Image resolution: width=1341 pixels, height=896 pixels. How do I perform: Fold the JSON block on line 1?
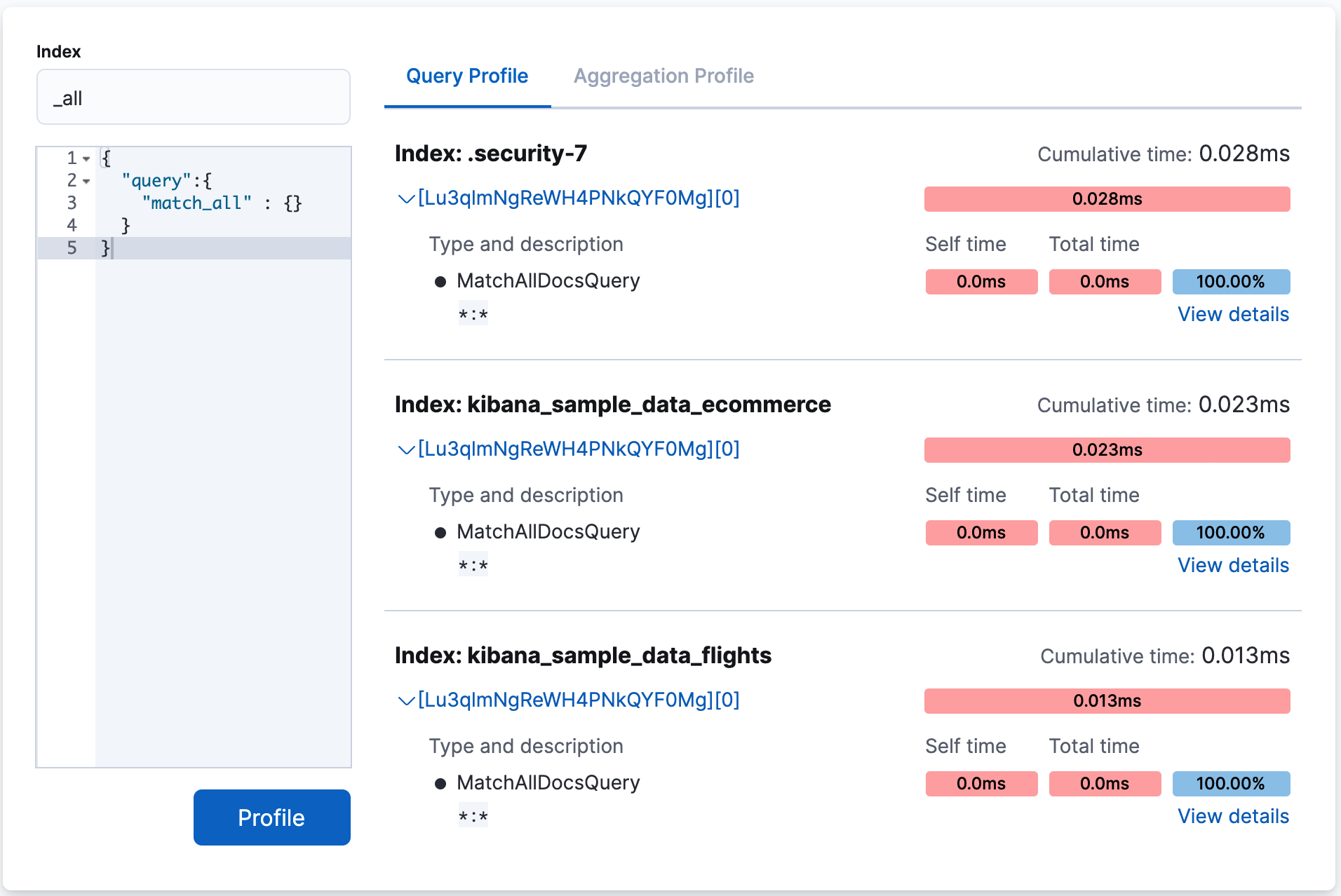click(86, 158)
